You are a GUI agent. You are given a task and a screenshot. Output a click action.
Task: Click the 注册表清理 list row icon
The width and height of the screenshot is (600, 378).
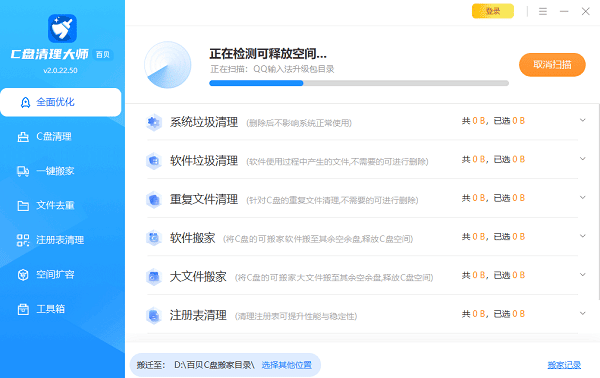tap(154, 316)
